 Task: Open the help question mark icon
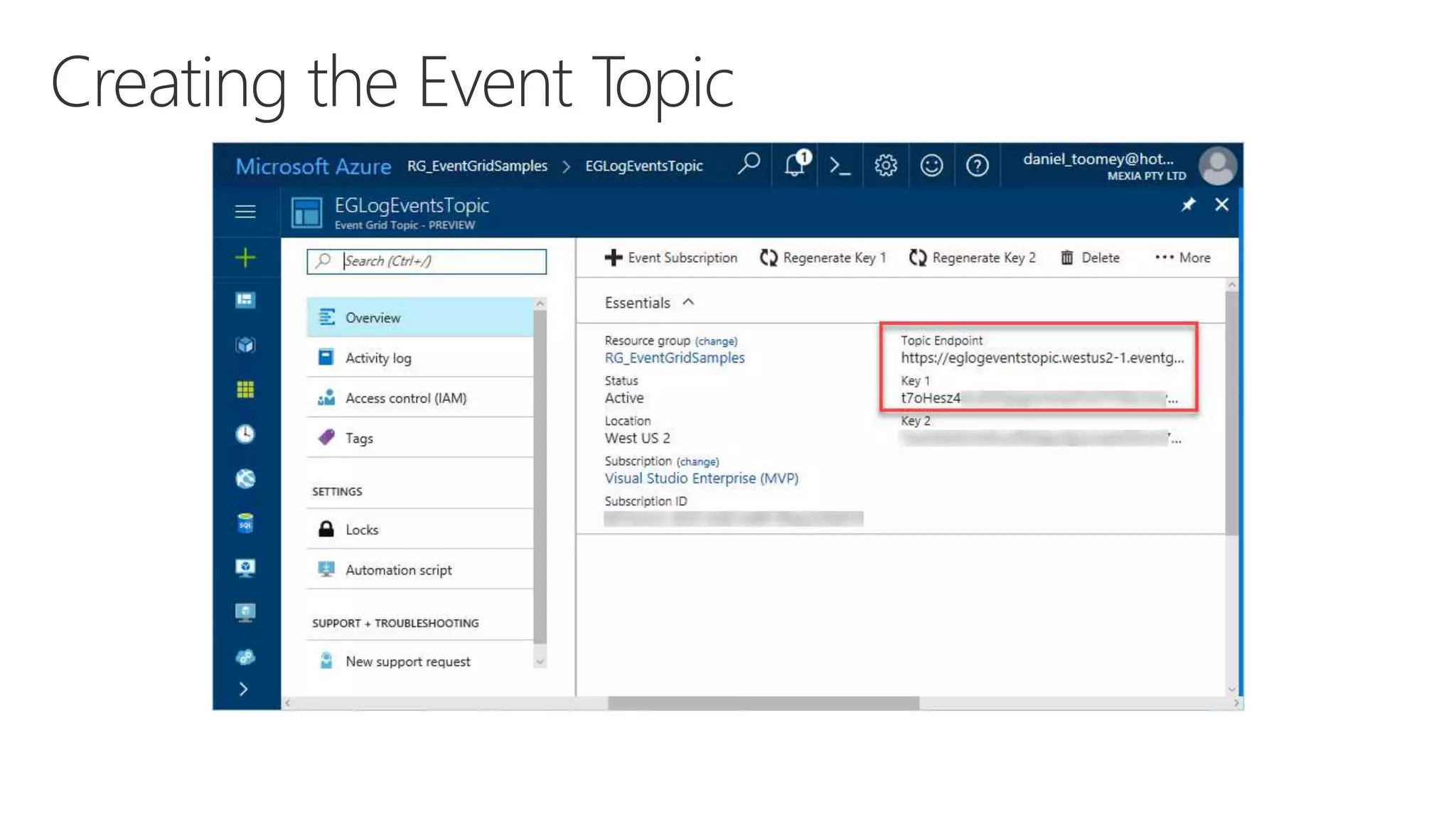(x=977, y=166)
